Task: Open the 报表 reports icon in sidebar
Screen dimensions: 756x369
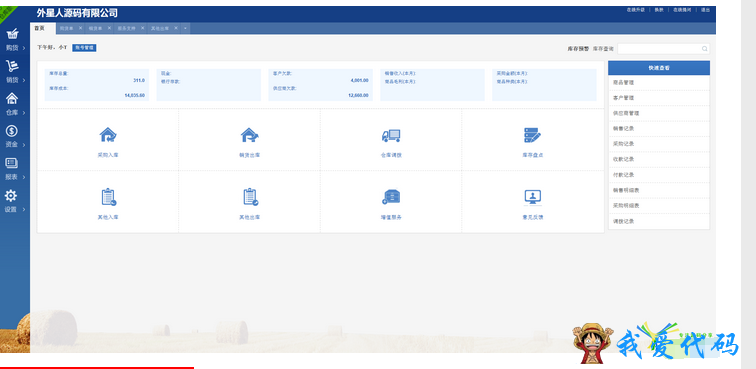Action: (12, 163)
